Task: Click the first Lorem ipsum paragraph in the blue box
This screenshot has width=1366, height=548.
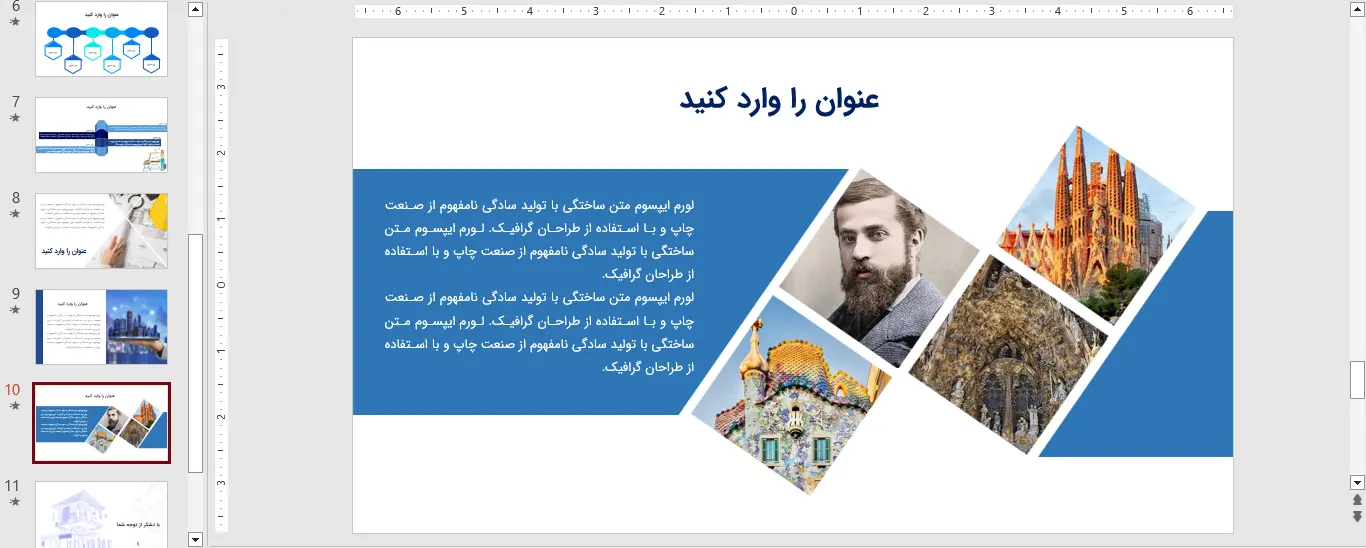Action: coord(539,239)
